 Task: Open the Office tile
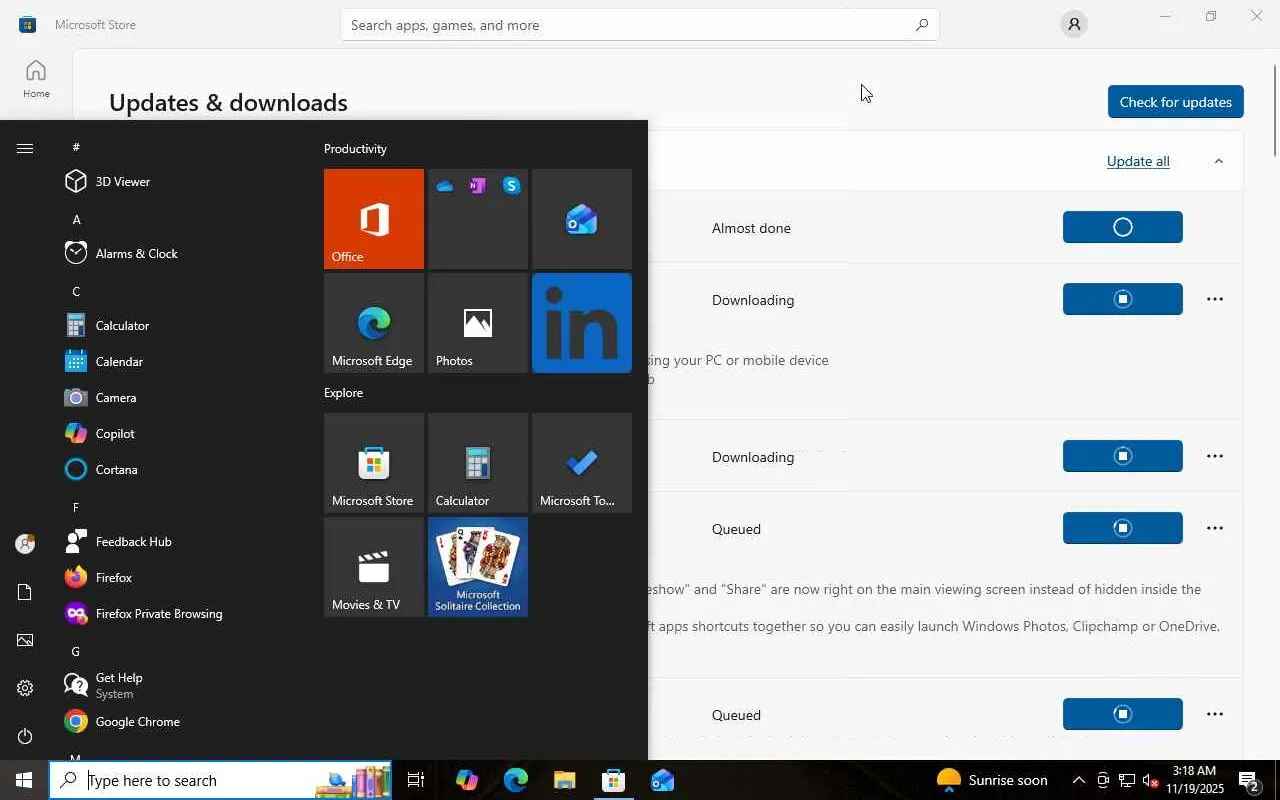[374, 219]
